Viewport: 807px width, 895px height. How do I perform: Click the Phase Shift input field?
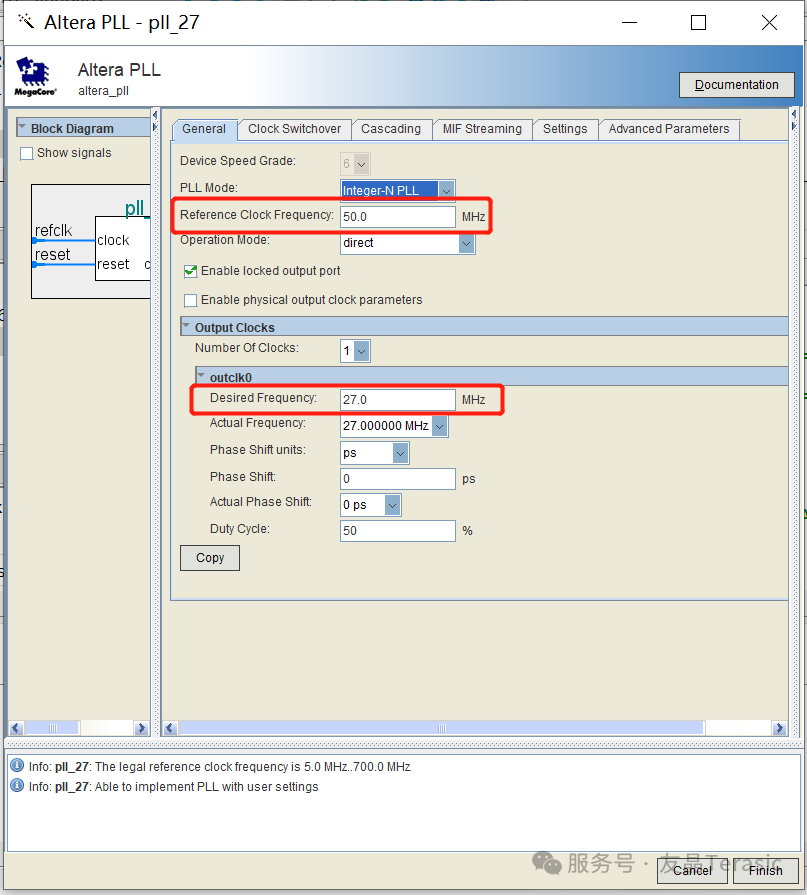point(398,479)
